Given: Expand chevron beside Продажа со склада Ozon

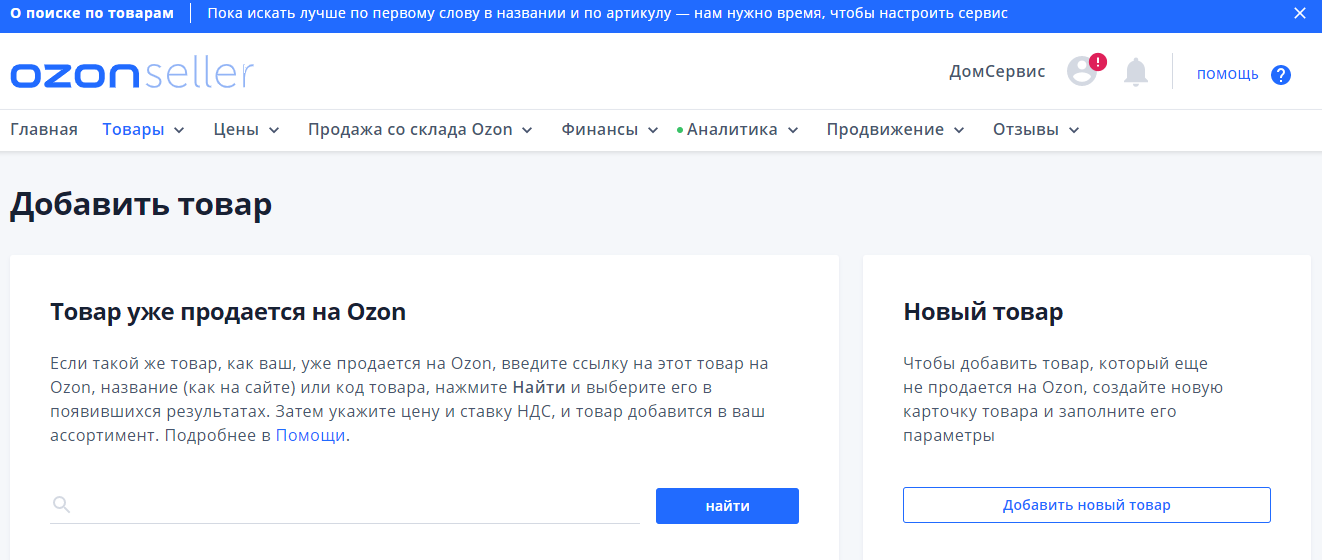Looking at the screenshot, I should (x=527, y=130).
